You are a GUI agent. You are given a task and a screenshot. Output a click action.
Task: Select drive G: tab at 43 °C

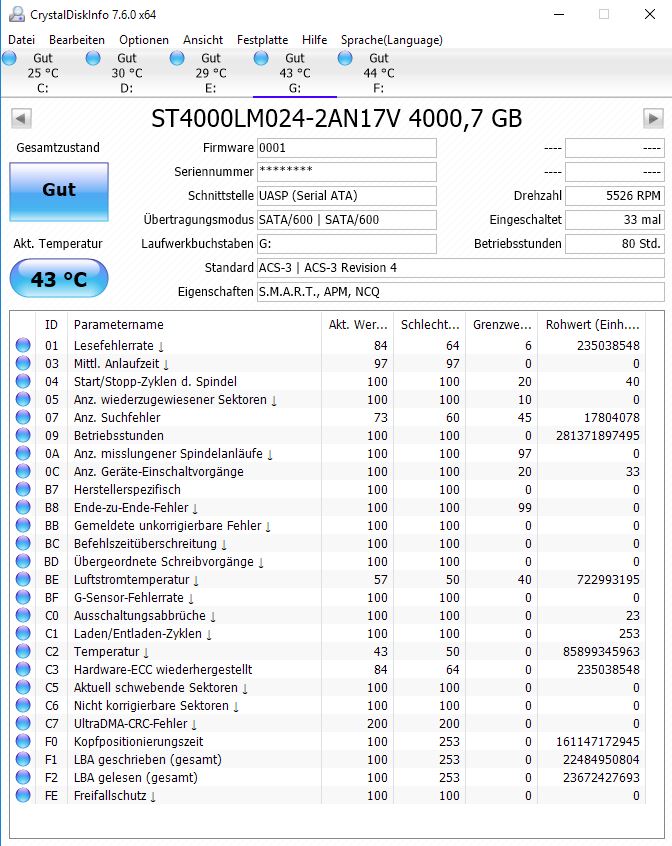pos(295,73)
